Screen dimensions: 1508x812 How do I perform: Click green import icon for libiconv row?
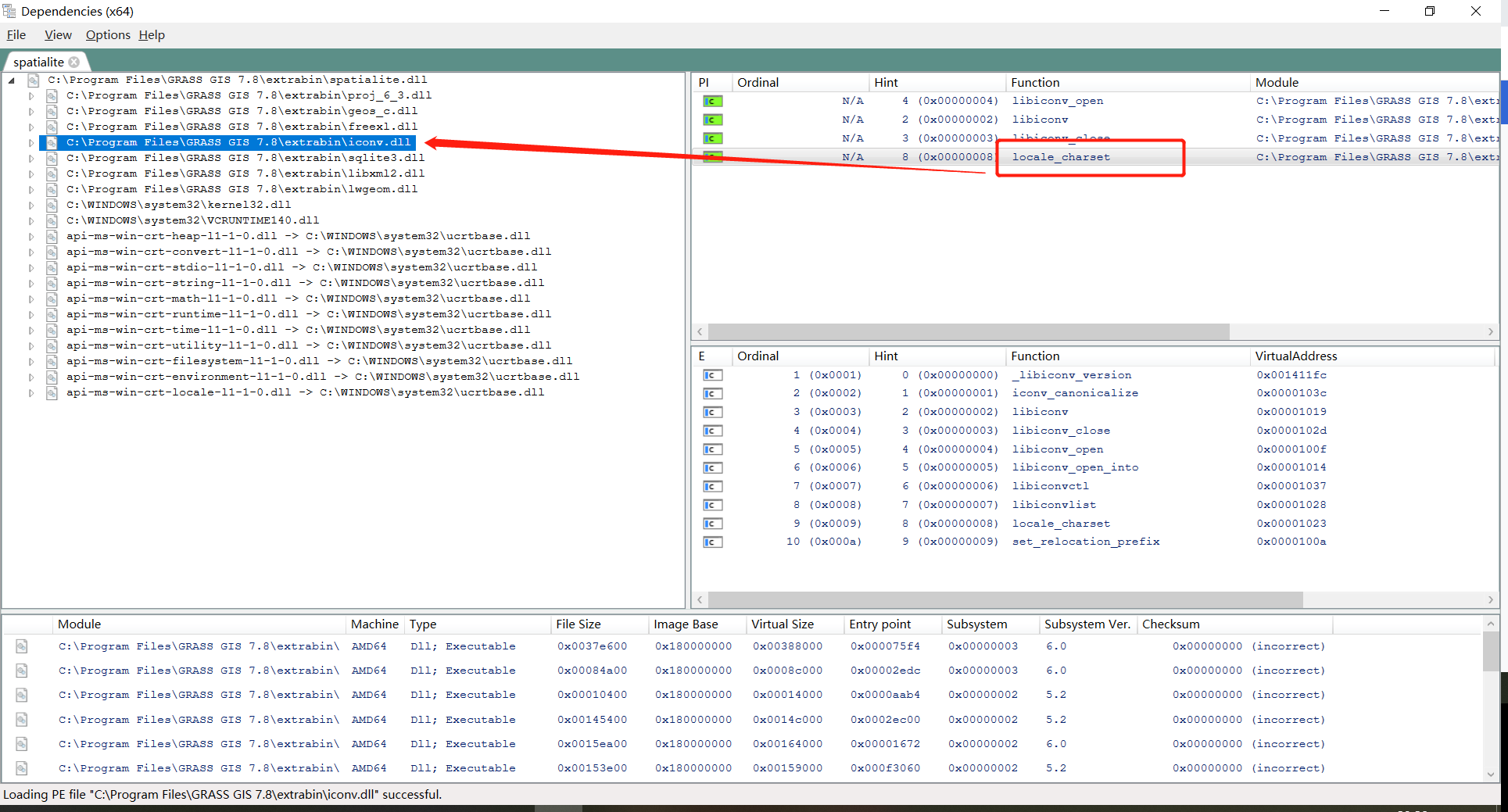(x=712, y=120)
